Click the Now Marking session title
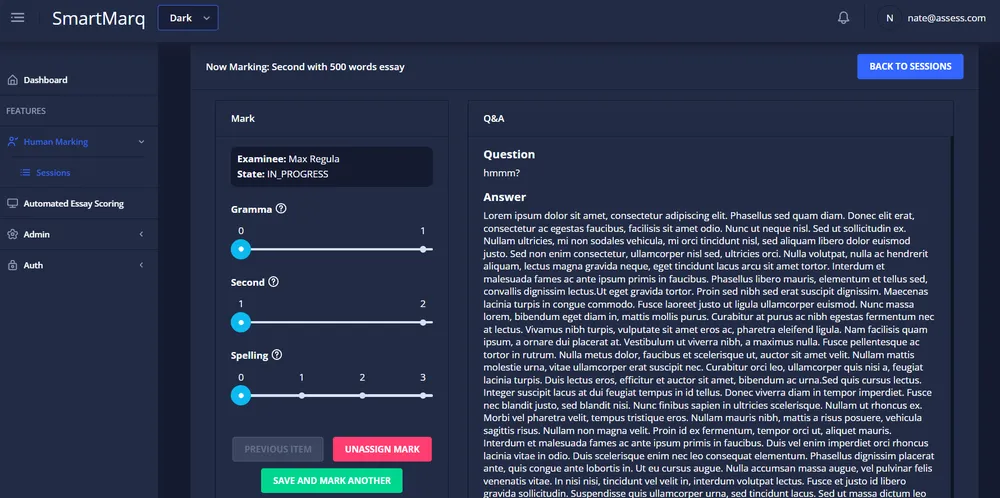Image resolution: width=1000 pixels, height=498 pixels. (305, 67)
